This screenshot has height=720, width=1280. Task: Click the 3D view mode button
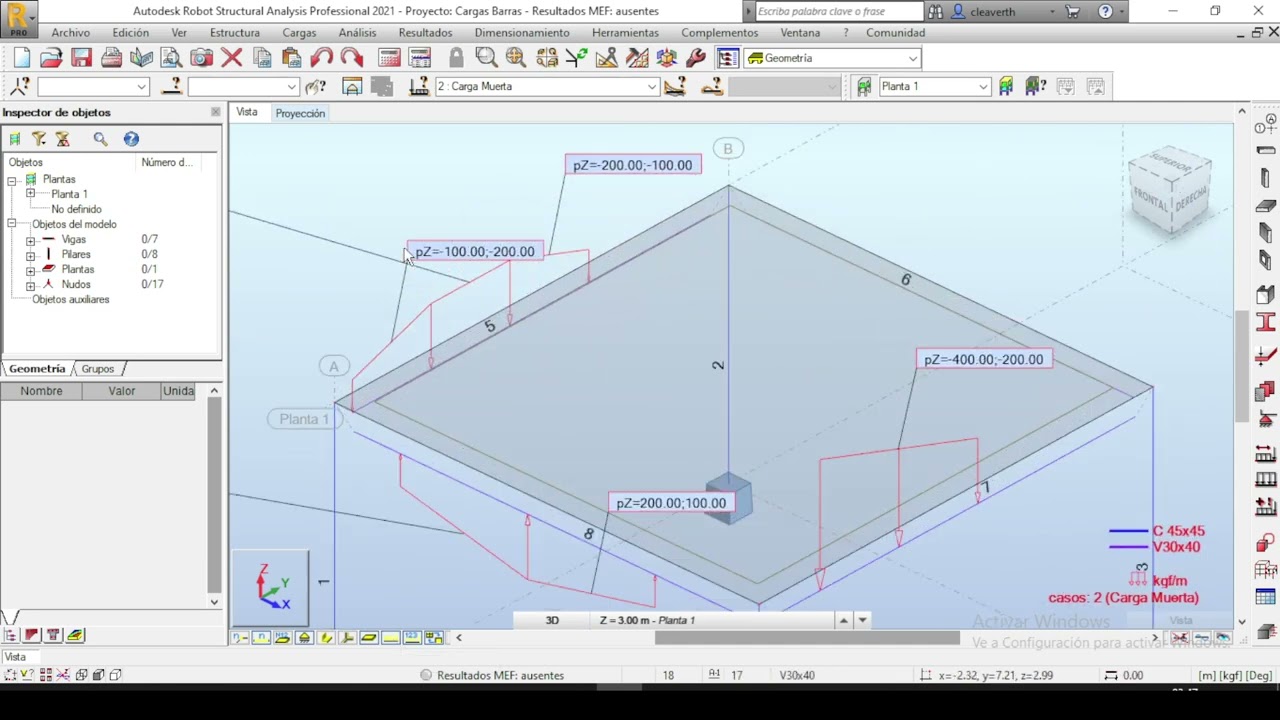coord(552,620)
